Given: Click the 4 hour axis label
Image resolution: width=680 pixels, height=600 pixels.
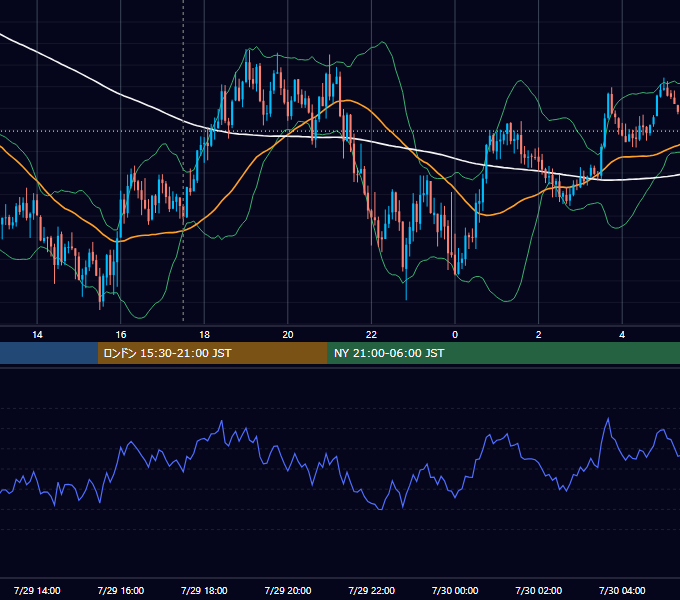Looking at the screenshot, I should point(622,335).
